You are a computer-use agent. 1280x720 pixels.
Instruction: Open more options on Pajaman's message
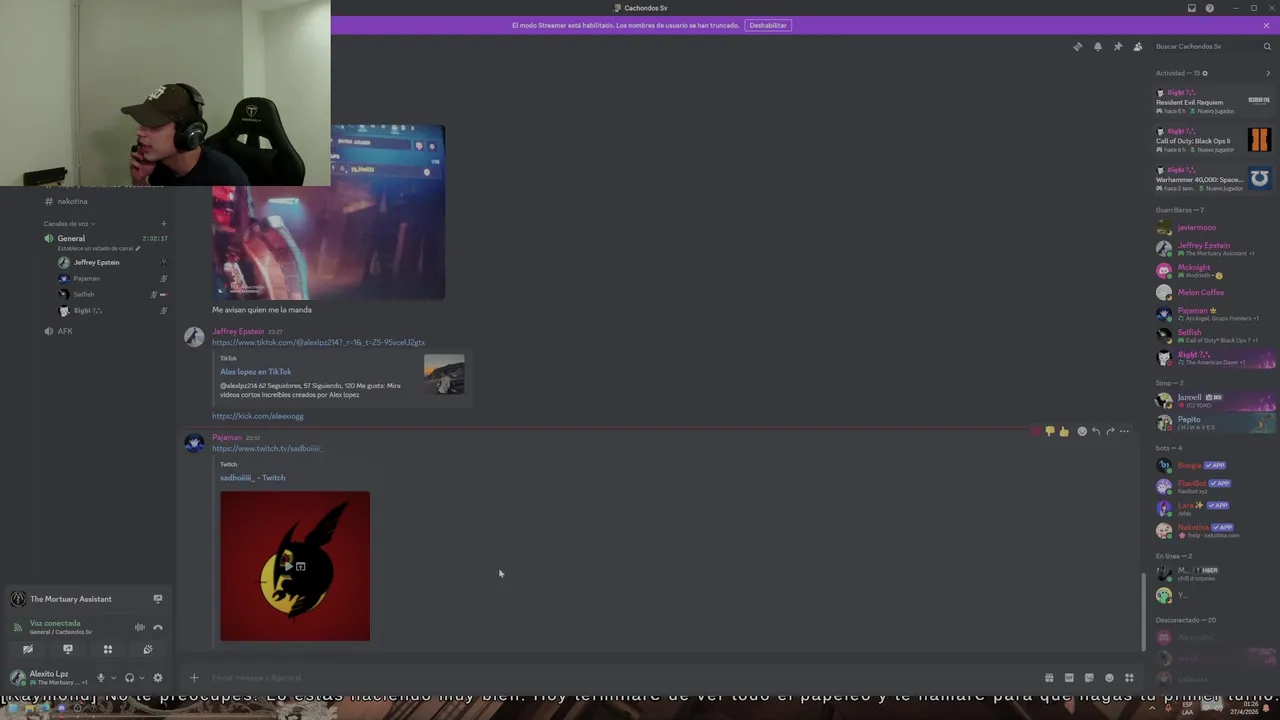tap(1124, 431)
